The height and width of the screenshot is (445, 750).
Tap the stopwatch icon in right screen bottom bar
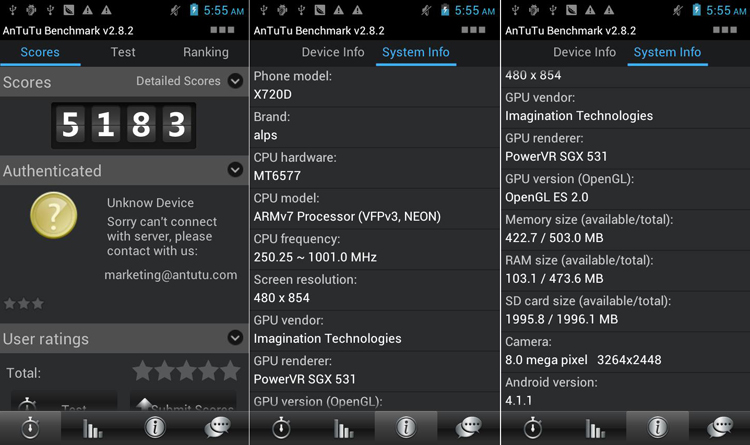point(533,427)
